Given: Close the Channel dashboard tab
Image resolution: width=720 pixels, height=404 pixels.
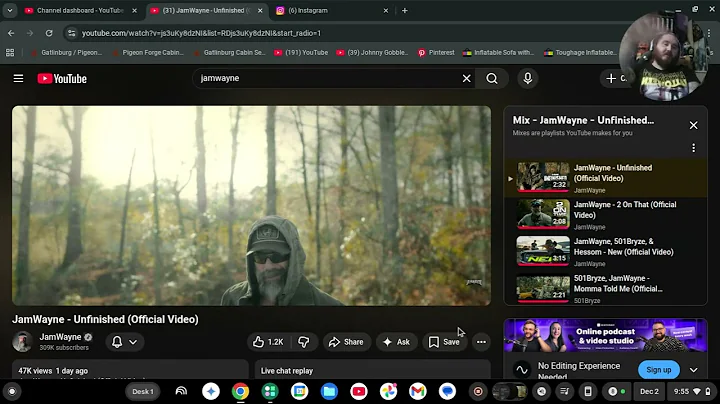Looking at the screenshot, I should pyautogui.click(x=135, y=11).
